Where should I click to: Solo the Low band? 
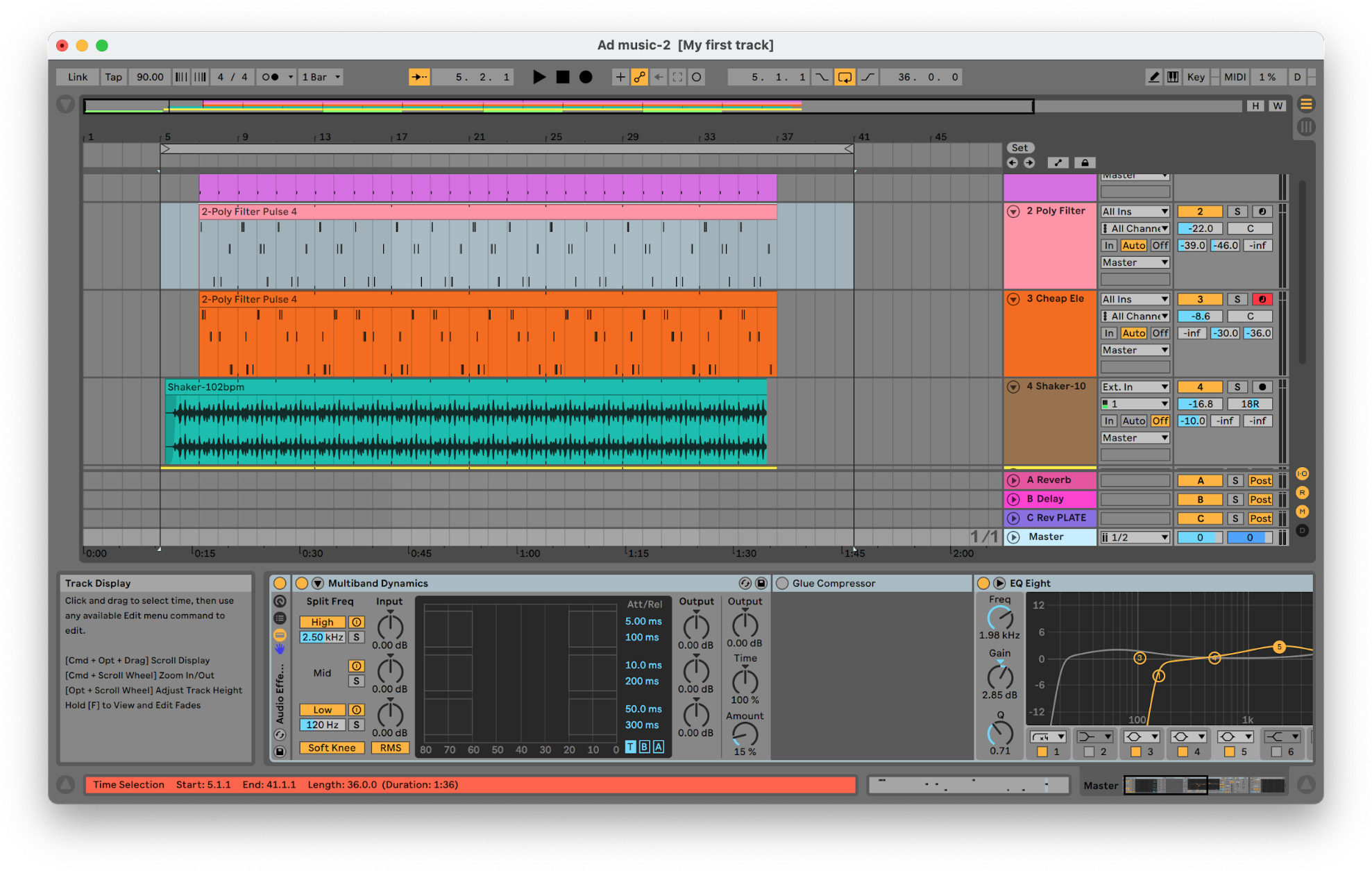point(356,725)
